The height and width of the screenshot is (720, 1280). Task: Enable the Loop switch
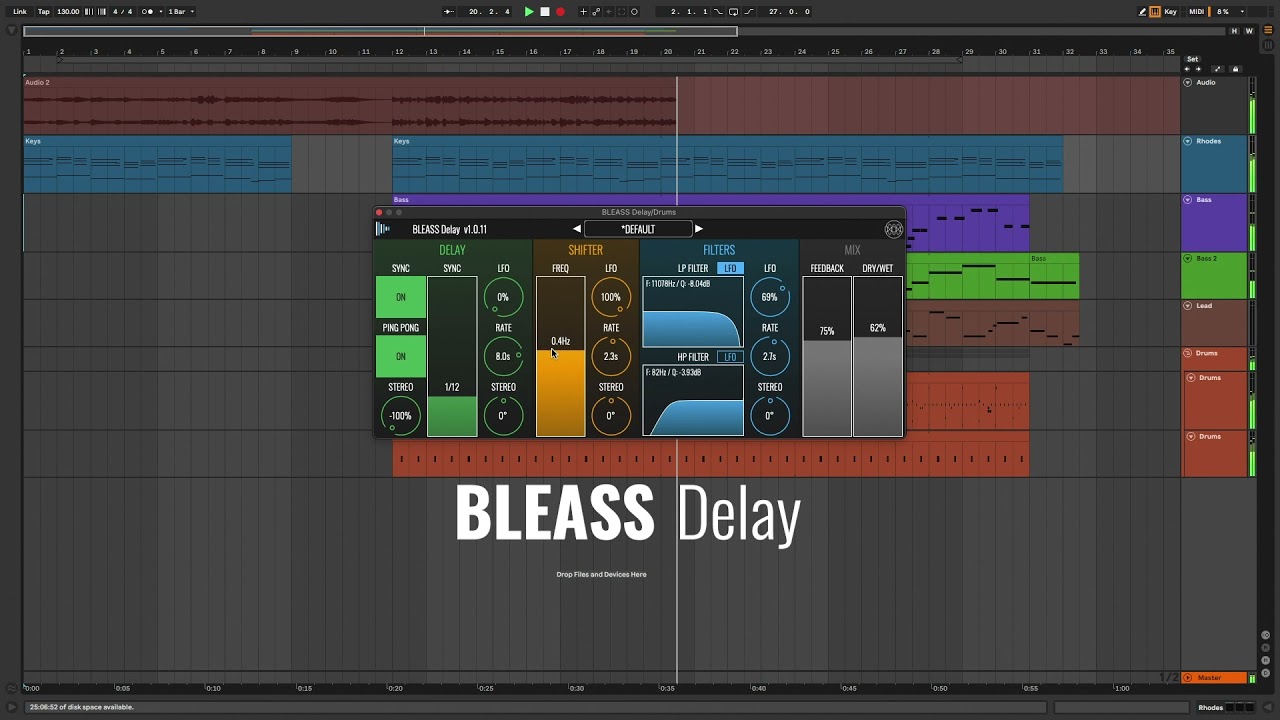[733, 12]
